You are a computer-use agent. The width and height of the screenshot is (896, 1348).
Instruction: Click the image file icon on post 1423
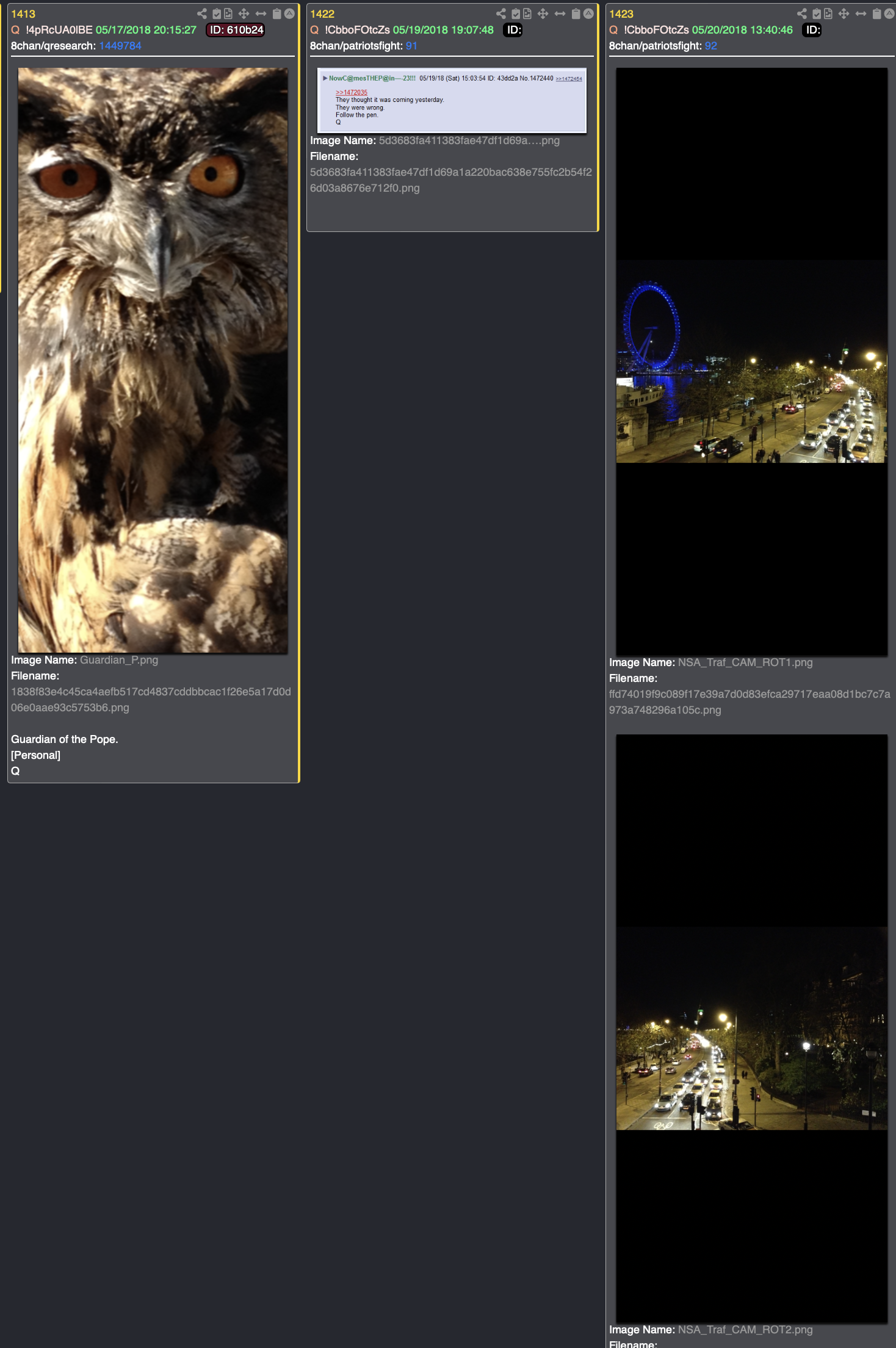click(x=828, y=13)
